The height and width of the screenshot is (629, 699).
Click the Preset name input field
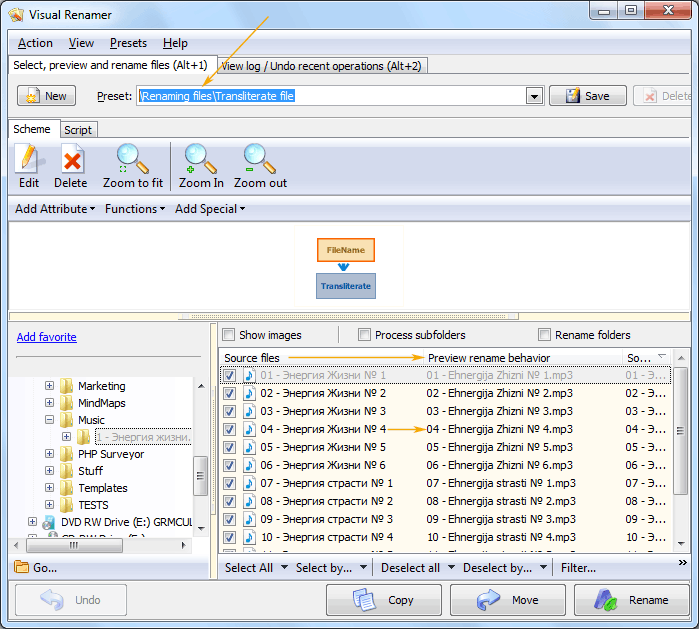[x=332, y=96]
